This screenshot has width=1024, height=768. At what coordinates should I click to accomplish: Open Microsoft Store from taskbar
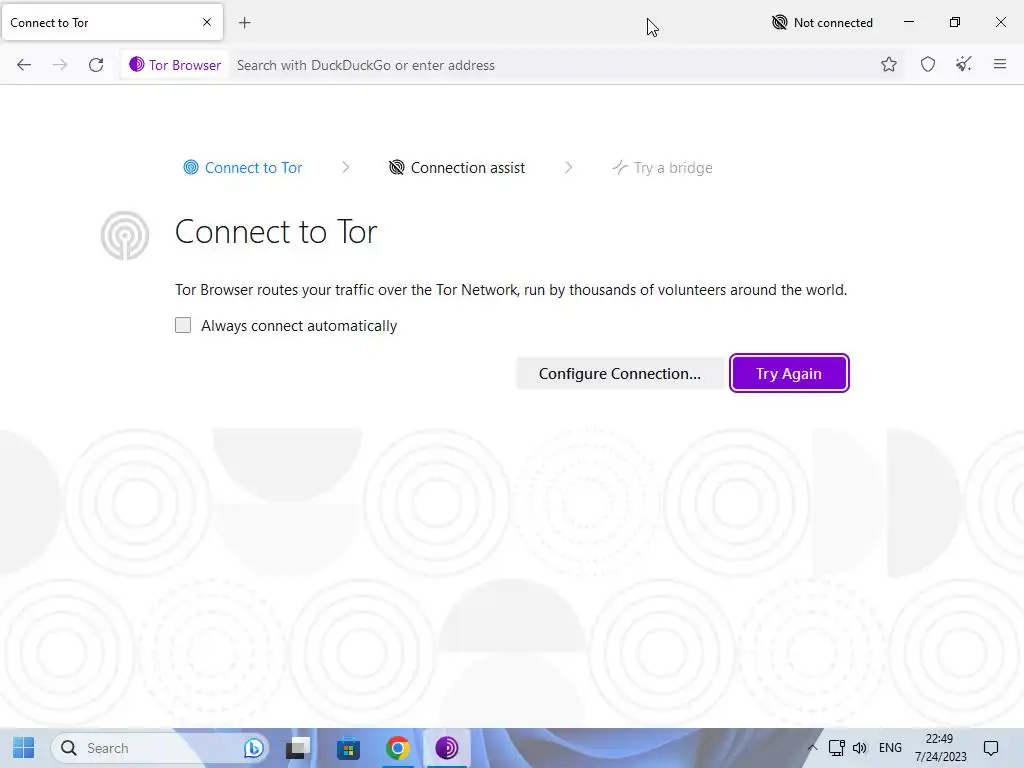pos(348,748)
